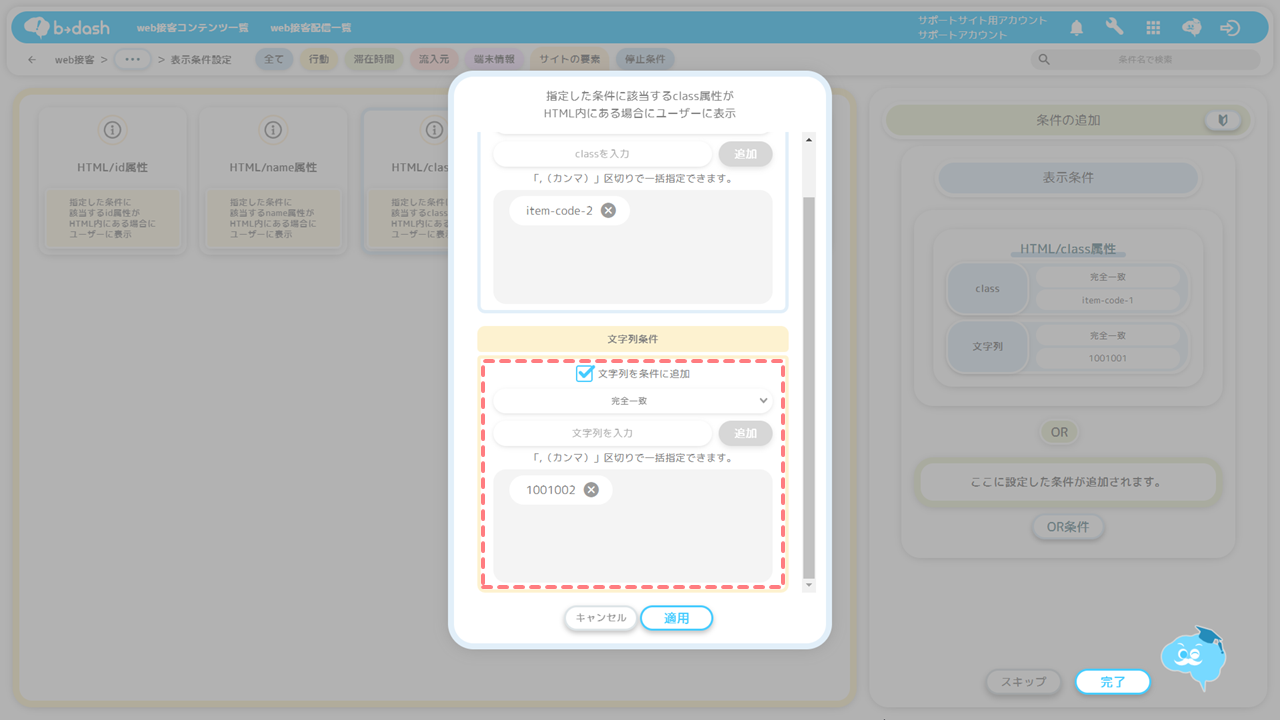Click the b+dash logo
This screenshot has width=1280, height=720.
pos(67,27)
